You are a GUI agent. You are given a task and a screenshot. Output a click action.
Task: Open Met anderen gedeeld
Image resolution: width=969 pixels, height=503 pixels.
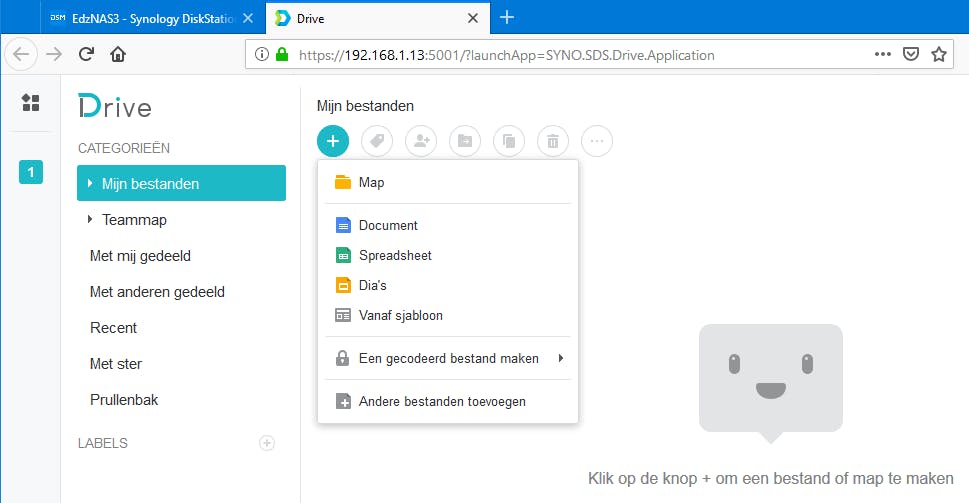pos(181,292)
